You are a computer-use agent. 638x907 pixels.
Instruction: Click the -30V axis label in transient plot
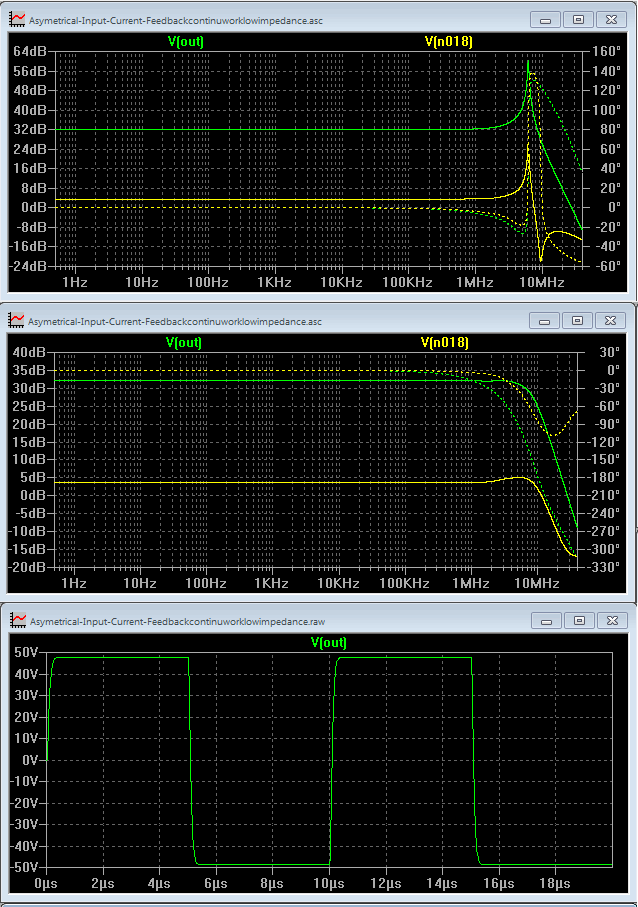24,824
